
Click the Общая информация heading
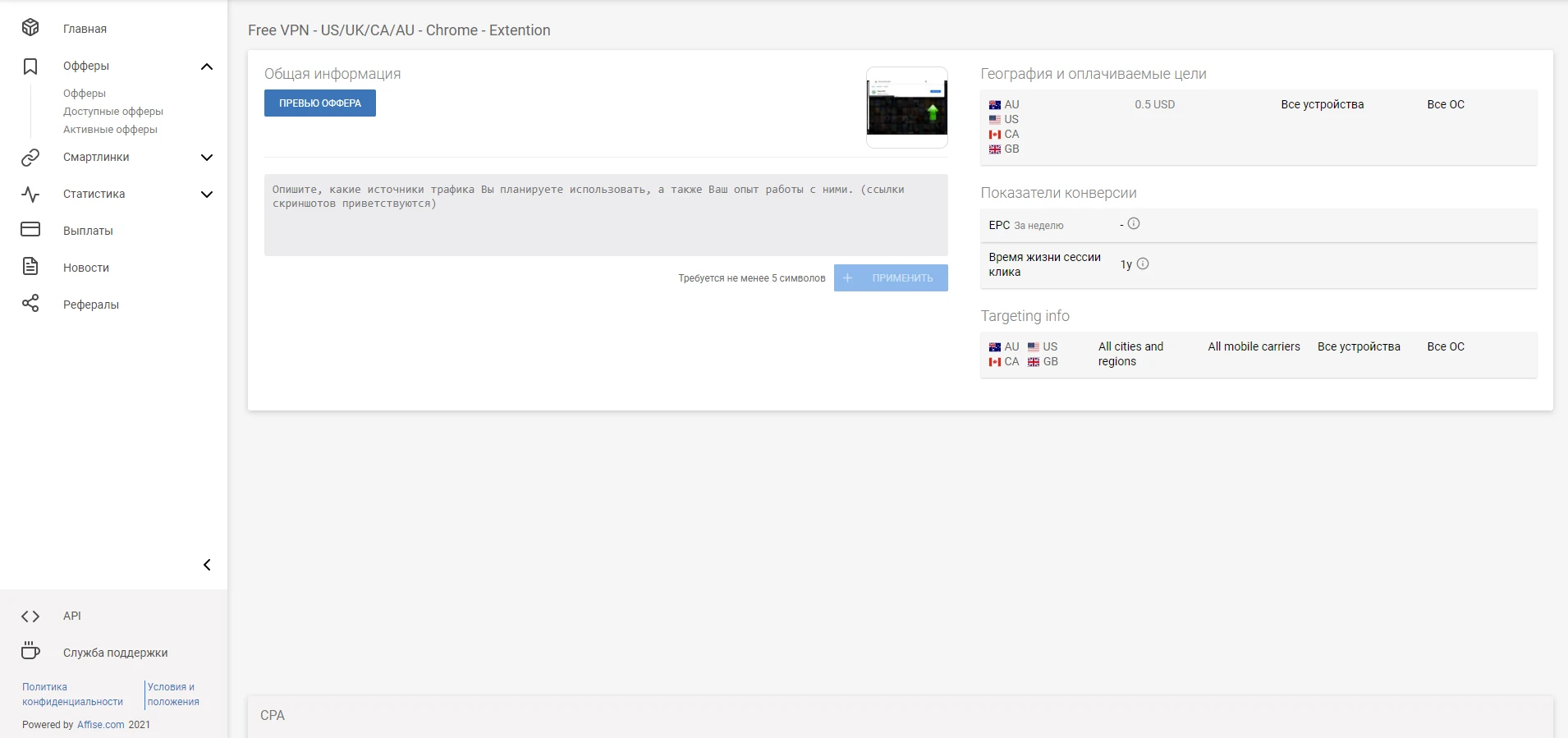[332, 74]
